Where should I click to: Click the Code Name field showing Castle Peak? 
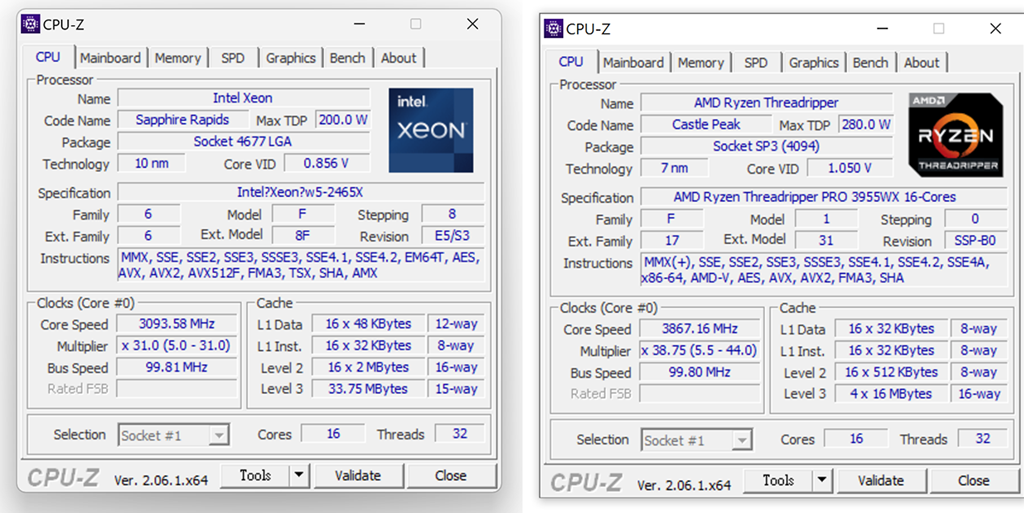[x=705, y=125]
